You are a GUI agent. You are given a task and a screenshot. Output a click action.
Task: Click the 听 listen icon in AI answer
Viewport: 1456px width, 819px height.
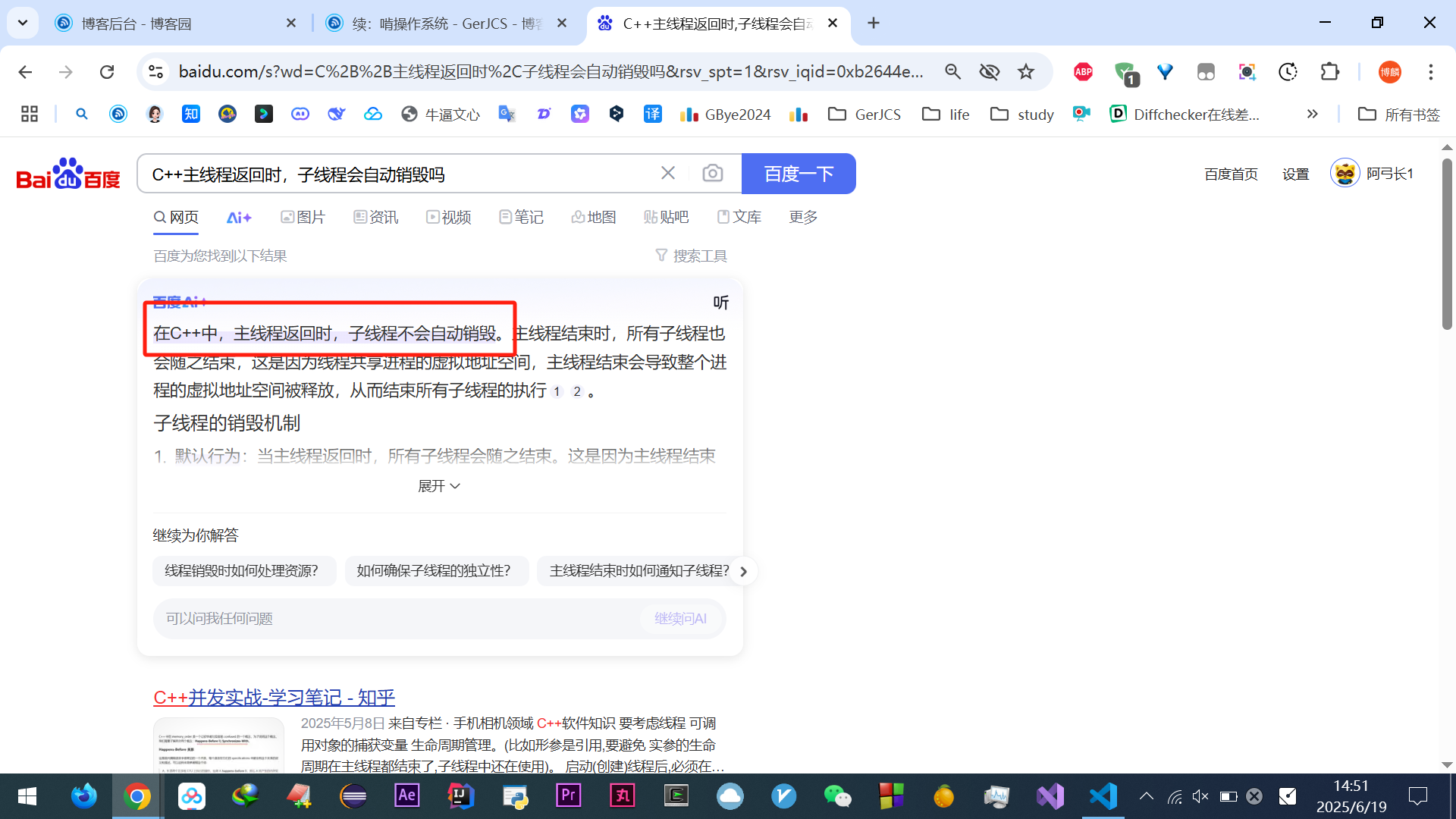coord(720,303)
